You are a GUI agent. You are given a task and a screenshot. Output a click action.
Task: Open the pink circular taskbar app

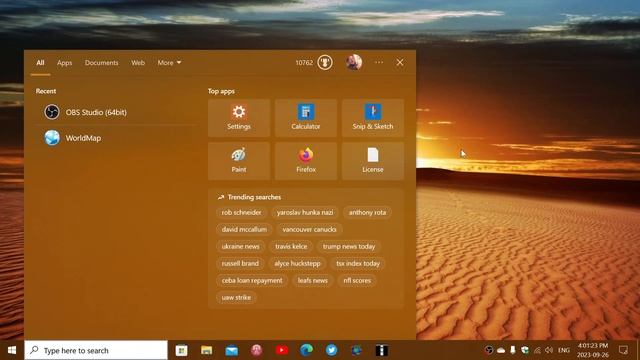(256, 350)
